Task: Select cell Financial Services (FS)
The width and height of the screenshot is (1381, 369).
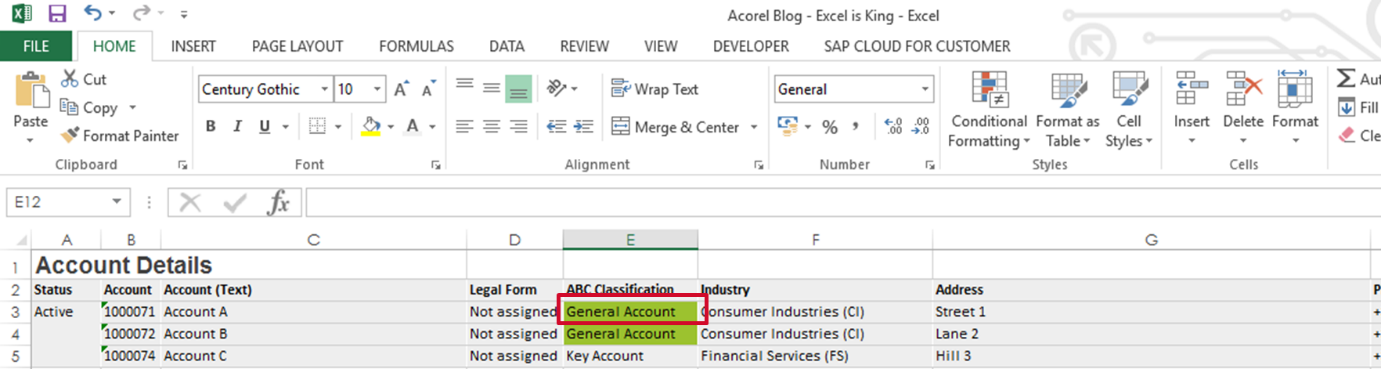Action: 815,356
